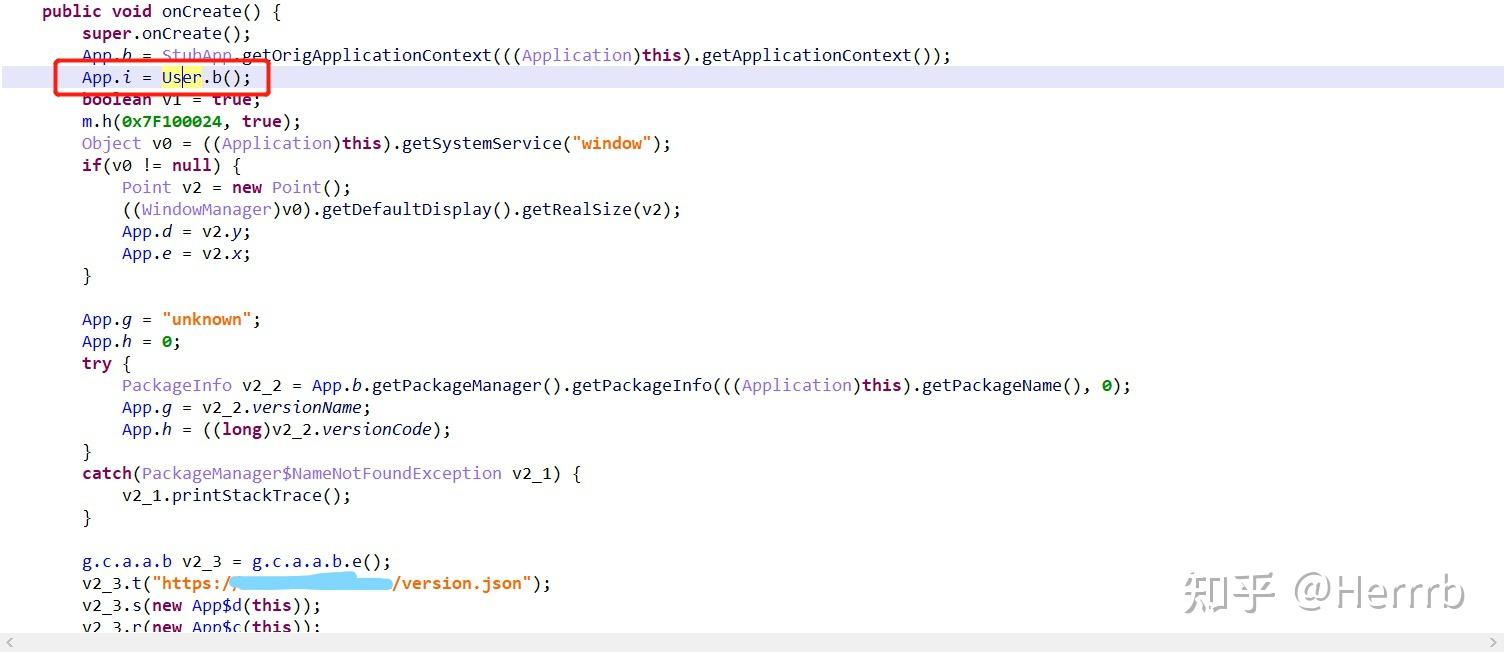This screenshot has width=1504, height=652.
Task: Click 'App.g = v2_2.versionName;' line
Action: [246, 408]
